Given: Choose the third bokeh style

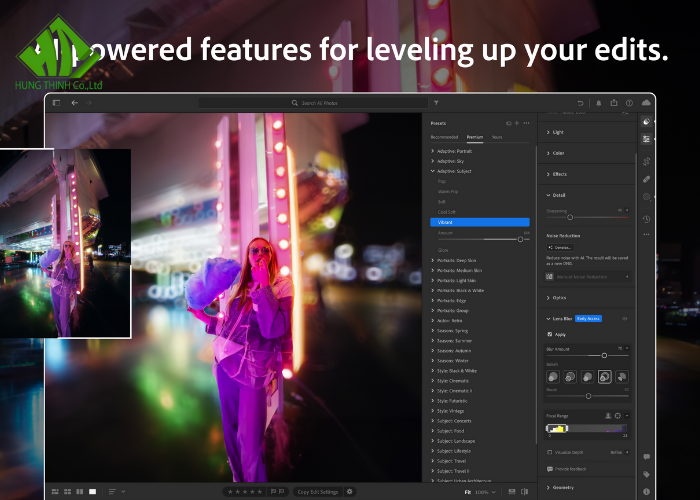Looking at the screenshot, I should point(588,377).
